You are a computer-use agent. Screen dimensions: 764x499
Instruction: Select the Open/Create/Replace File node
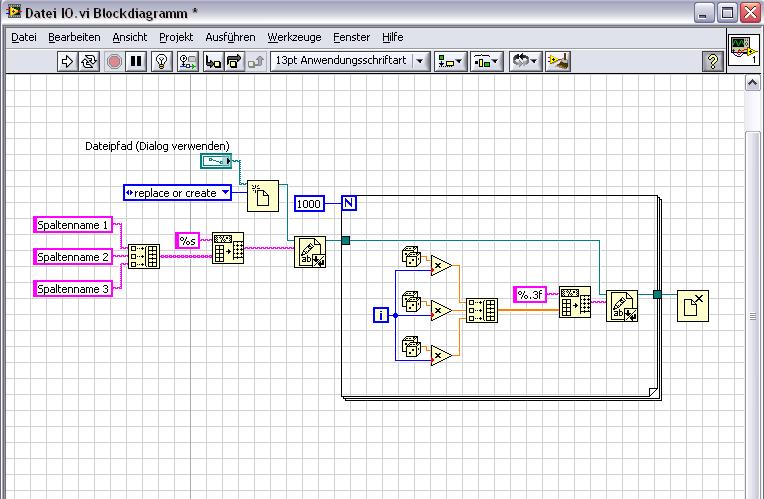point(263,195)
